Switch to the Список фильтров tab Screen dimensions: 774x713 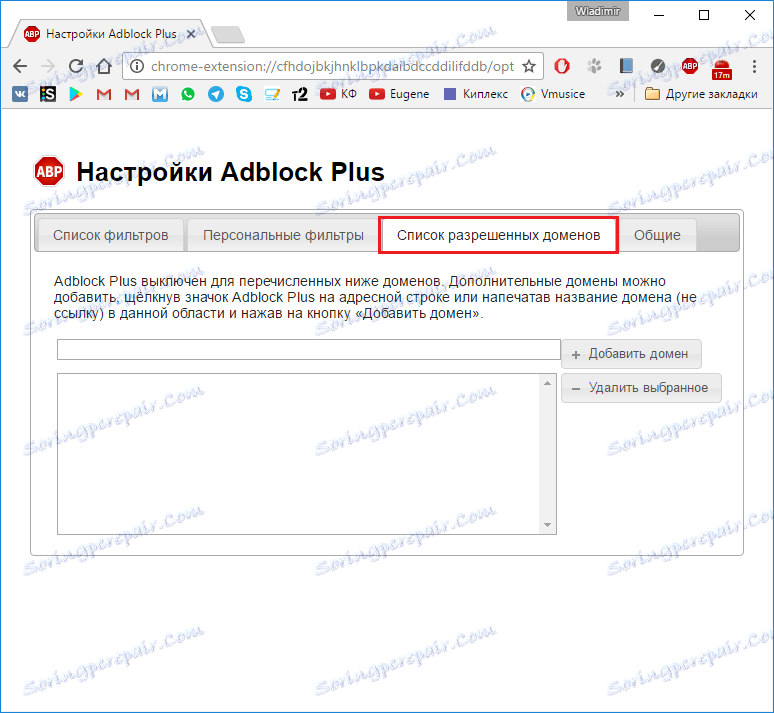coord(111,235)
